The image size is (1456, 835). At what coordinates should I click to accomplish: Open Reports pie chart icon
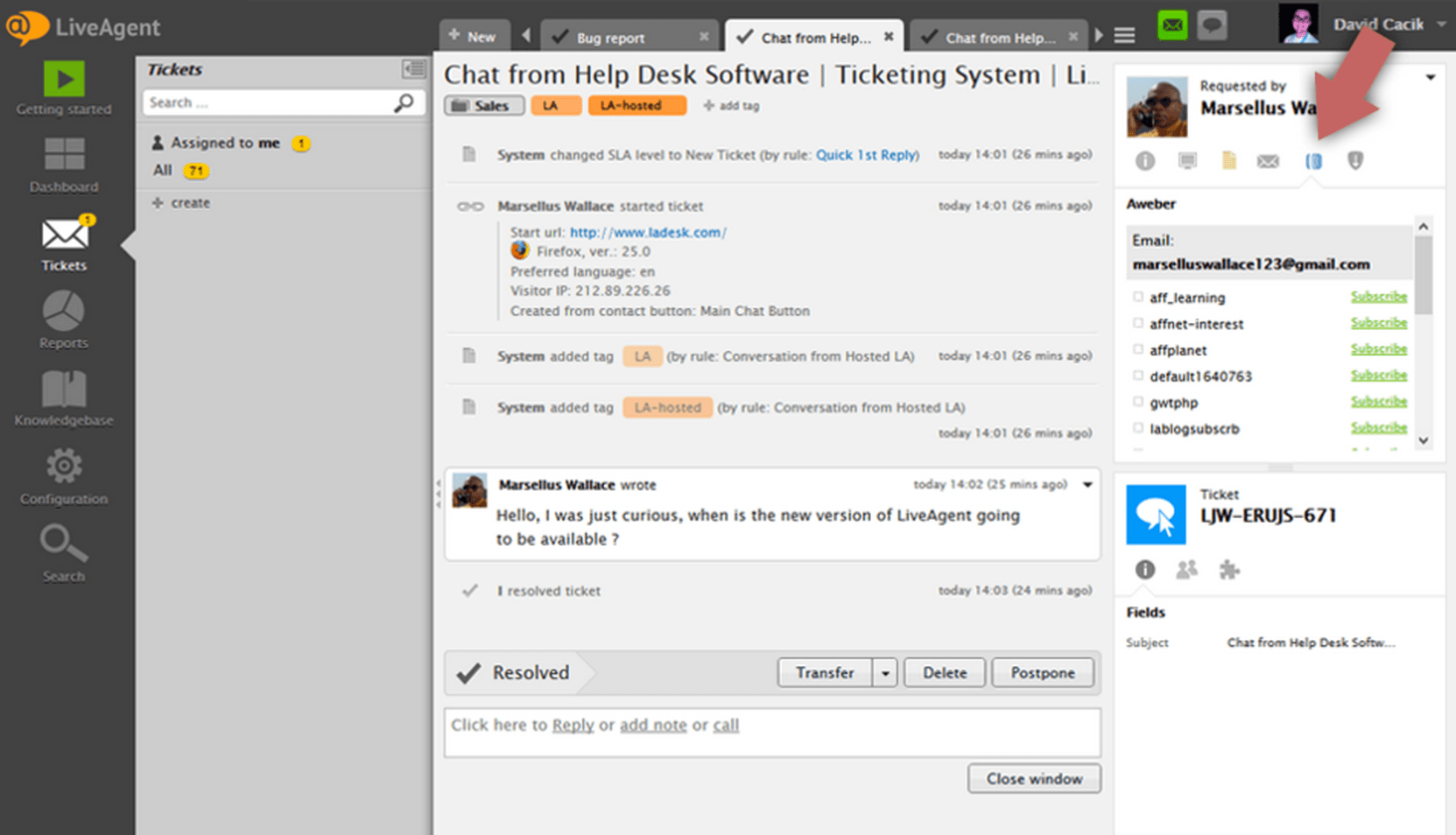click(x=64, y=311)
